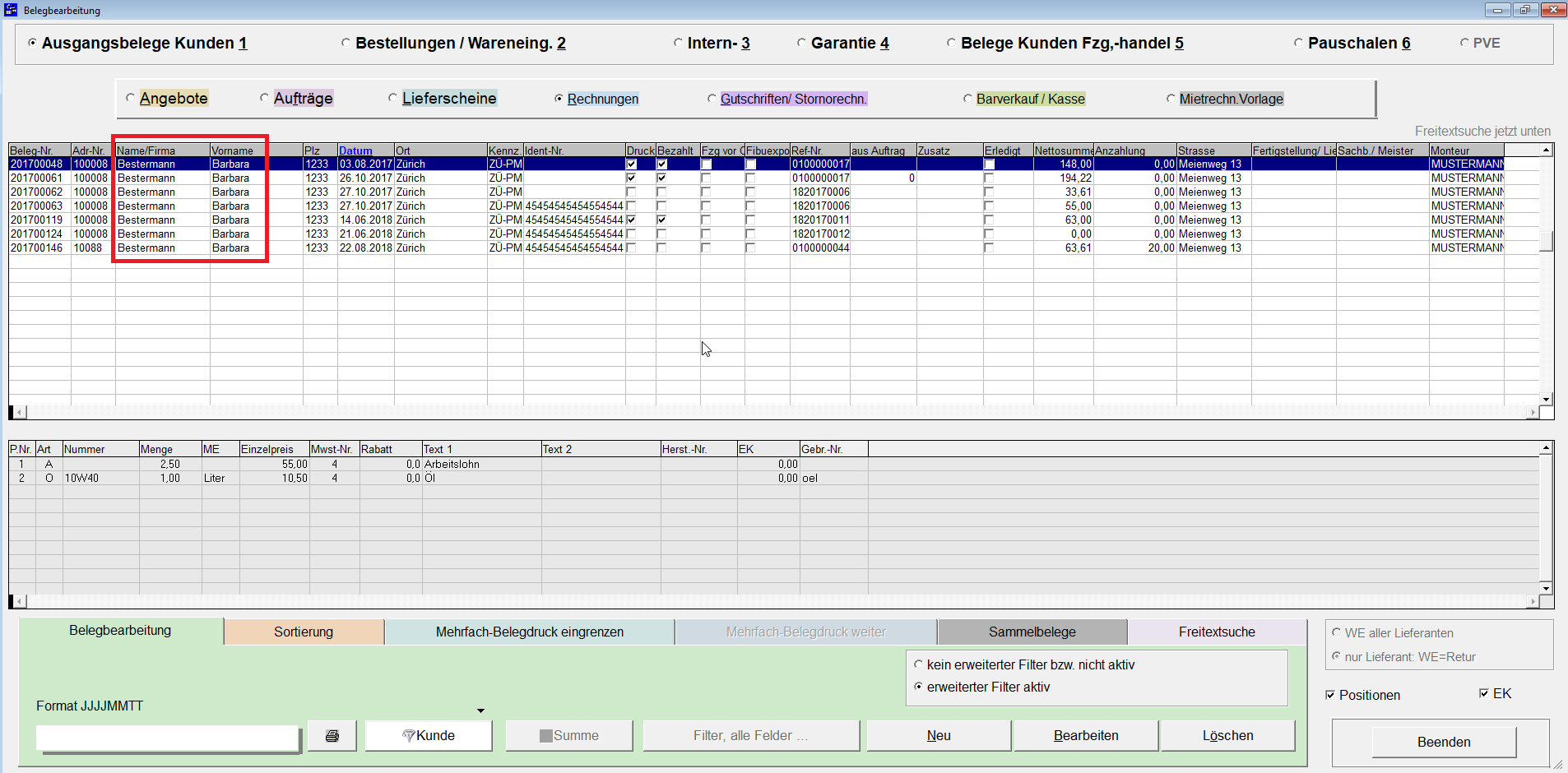The width and height of the screenshot is (1568, 773).
Task: Click the Einzelpreis column header in positions
Action: (x=274, y=449)
